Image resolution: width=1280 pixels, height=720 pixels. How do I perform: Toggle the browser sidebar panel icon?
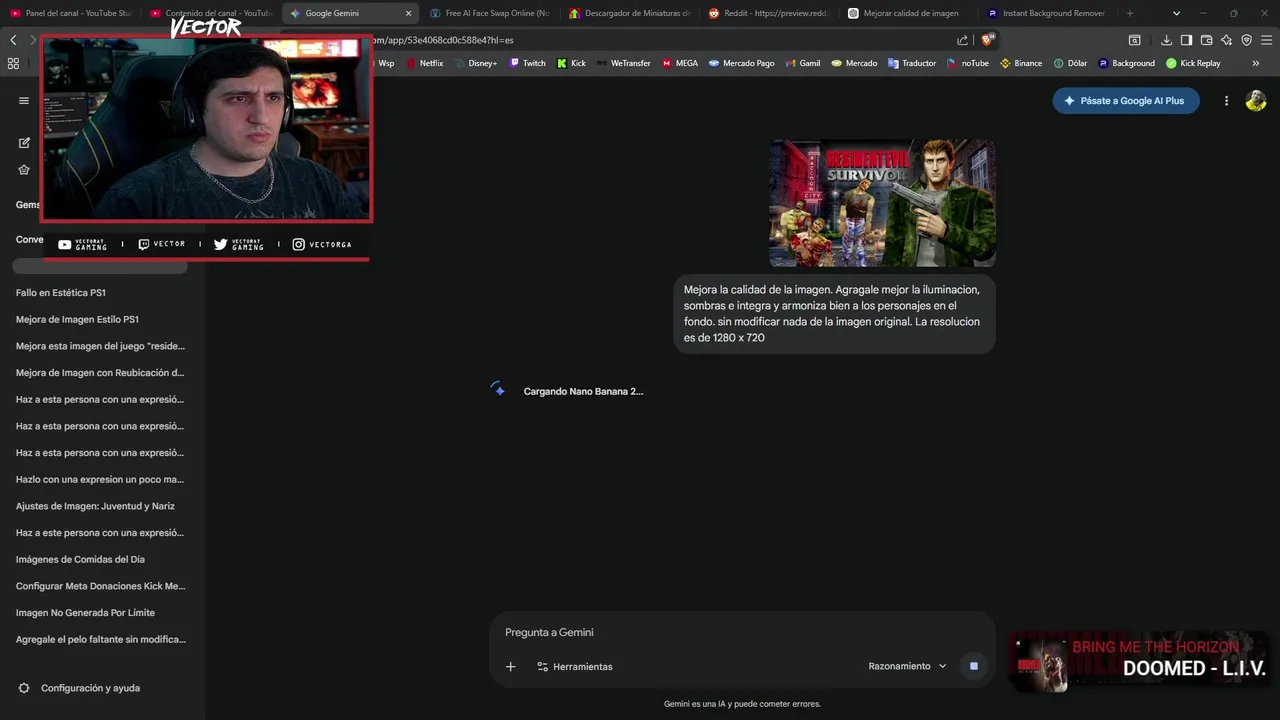tap(1186, 40)
